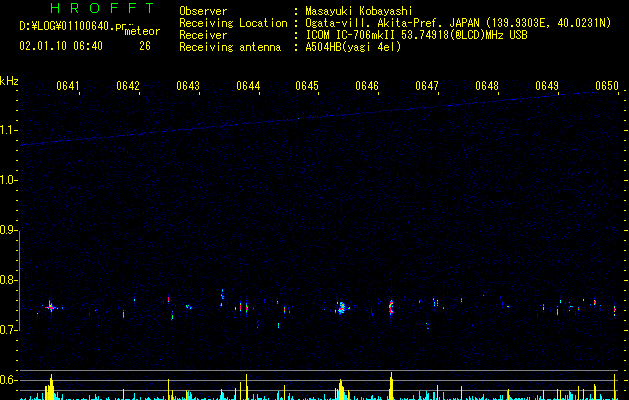Click the 0646 time marker
629x400 pixels.
tap(367, 86)
